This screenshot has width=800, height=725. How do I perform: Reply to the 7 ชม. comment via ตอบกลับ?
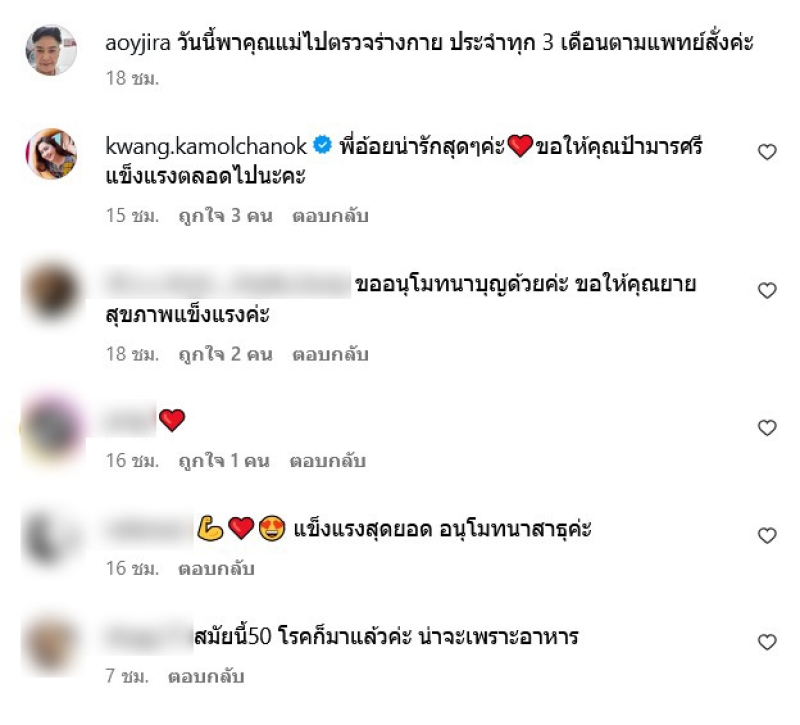pos(206,677)
